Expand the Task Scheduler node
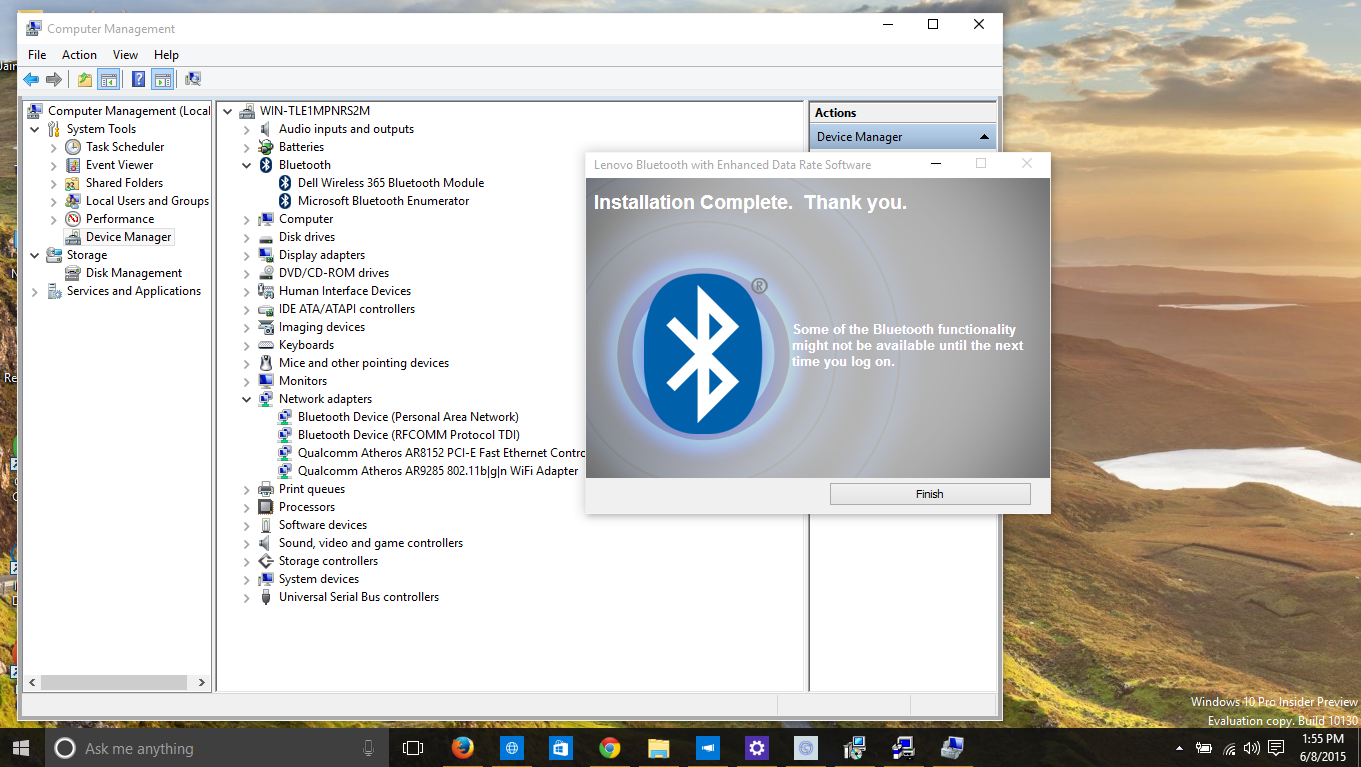This screenshot has height=767, width=1361. pyautogui.click(x=54, y=147)
